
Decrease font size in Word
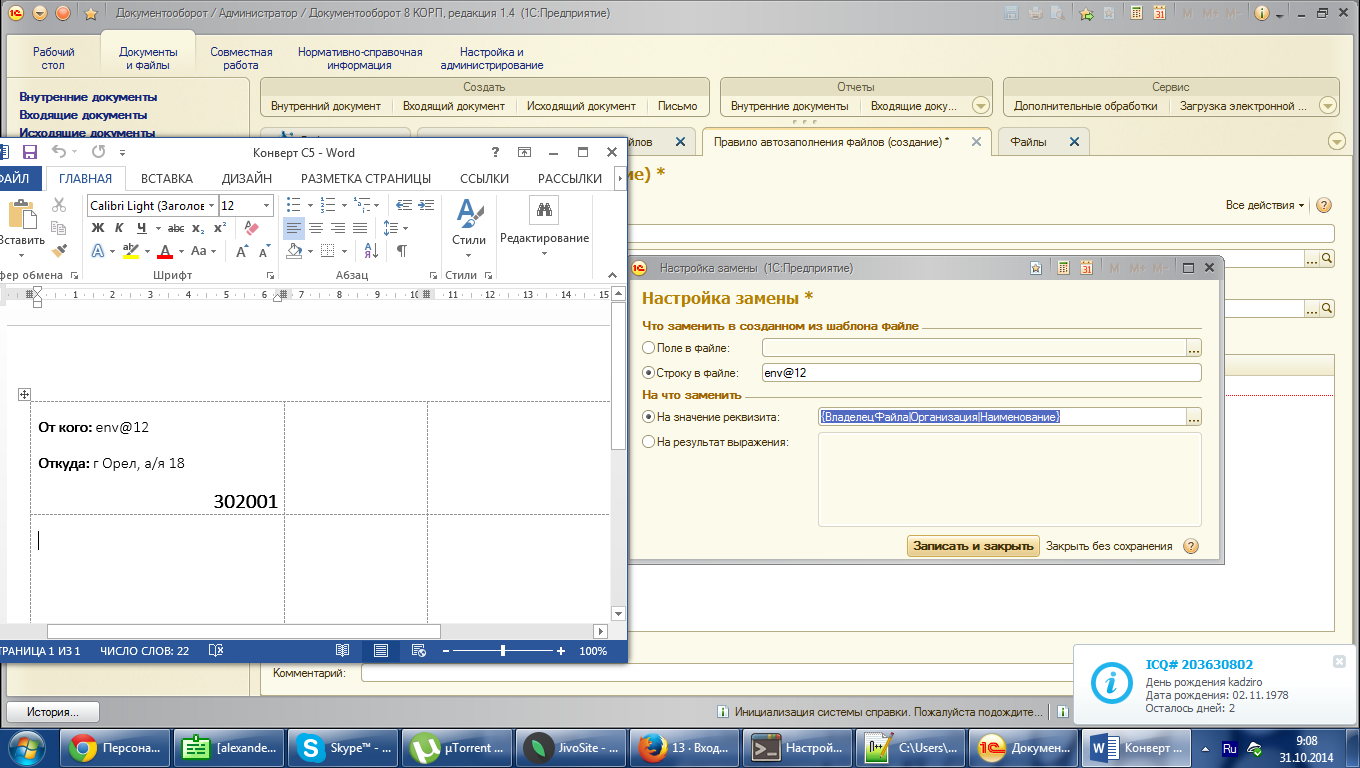(x=263, y=251)
